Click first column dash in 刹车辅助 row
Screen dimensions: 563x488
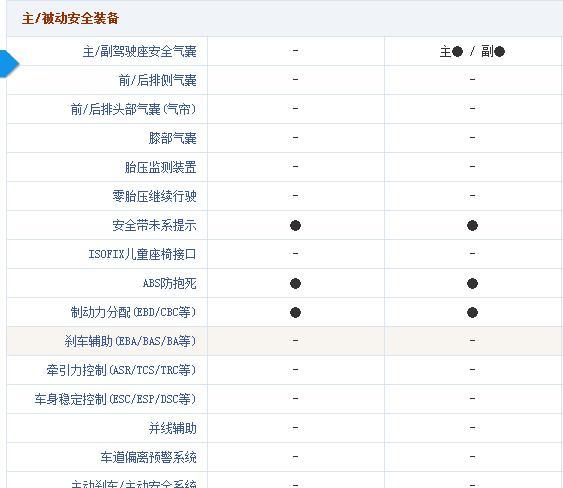point(295,340)
